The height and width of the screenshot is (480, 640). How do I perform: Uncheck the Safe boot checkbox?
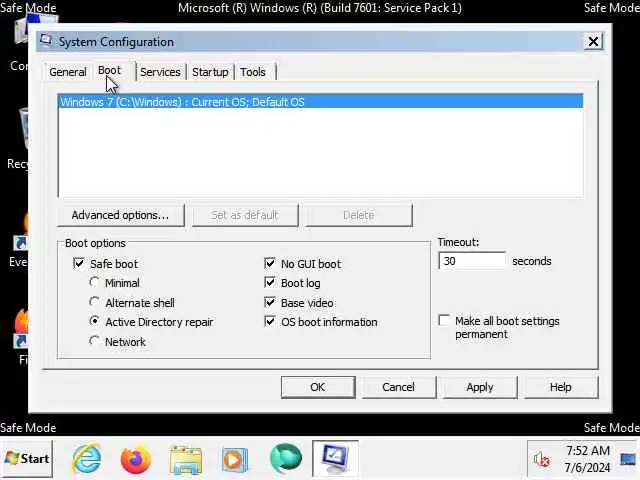(79, 263)
